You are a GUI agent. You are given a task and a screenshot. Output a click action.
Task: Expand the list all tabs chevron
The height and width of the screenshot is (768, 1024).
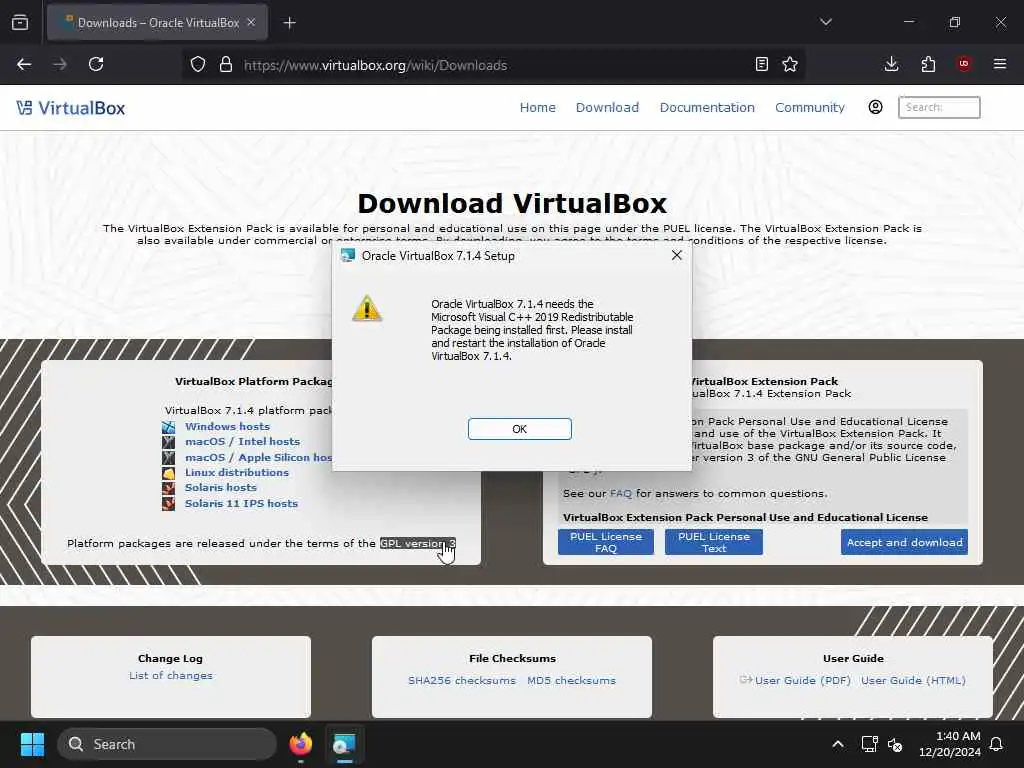click(826, 22)
